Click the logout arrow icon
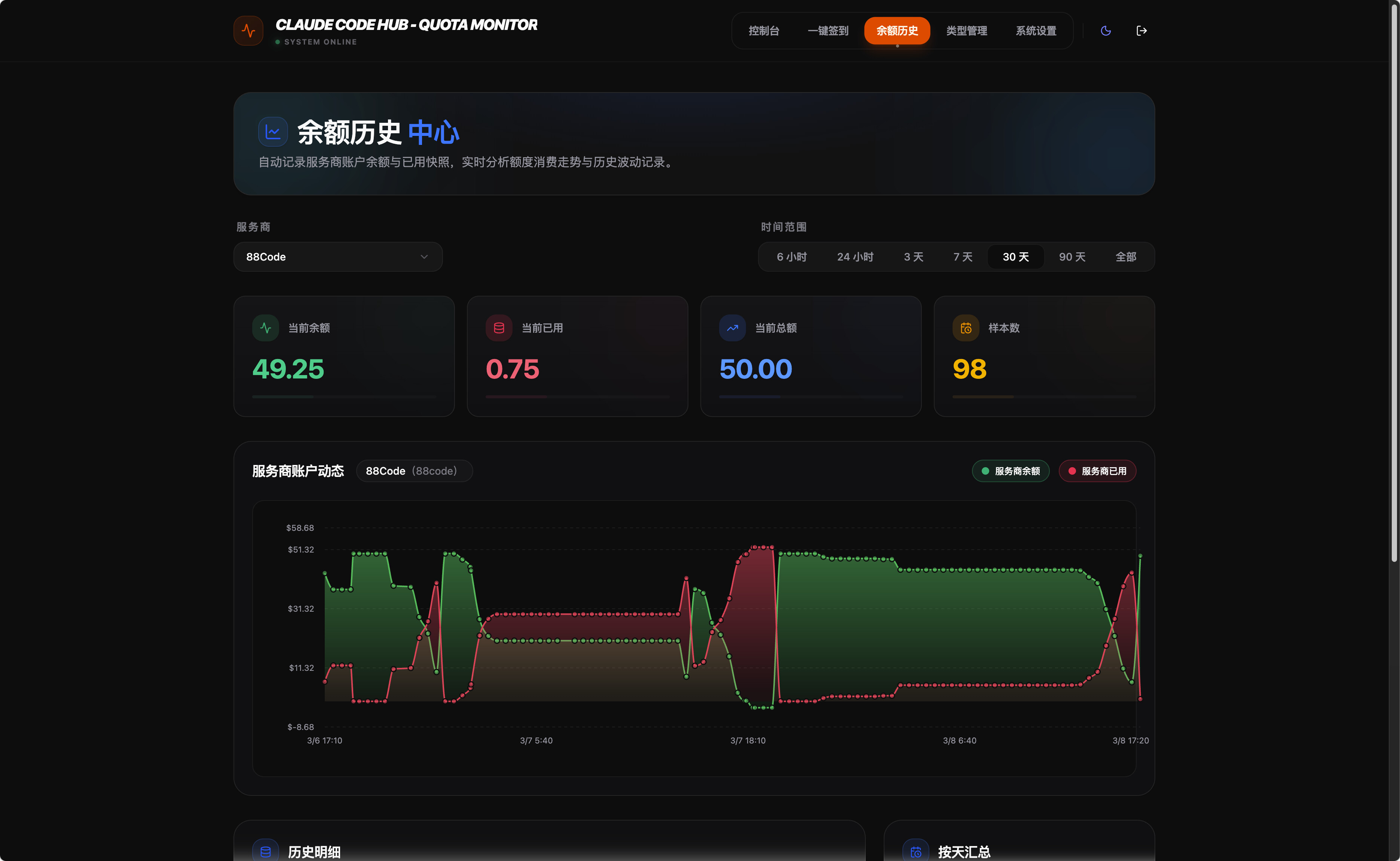This screenshot has width=1400, height=861. click(x=1141, y=31)
